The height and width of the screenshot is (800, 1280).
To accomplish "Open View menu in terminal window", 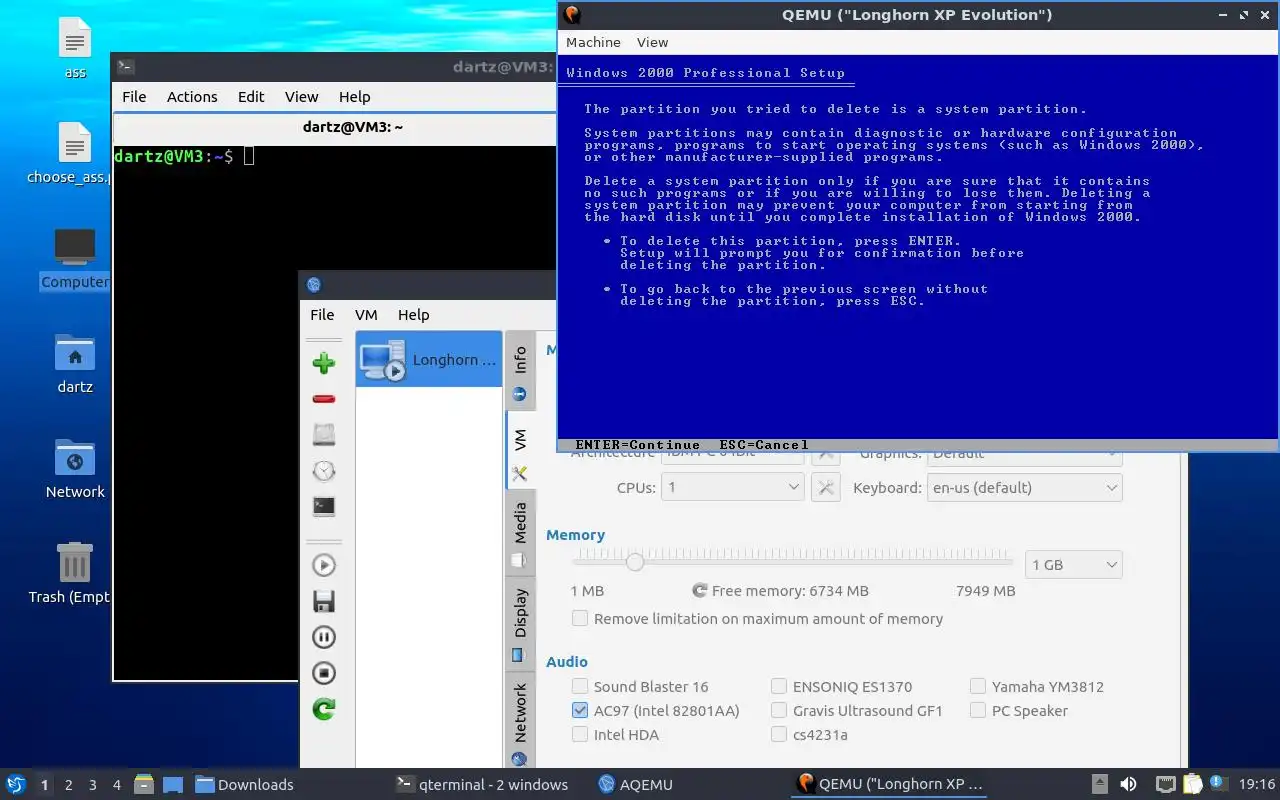I will [x=301, y=96].
